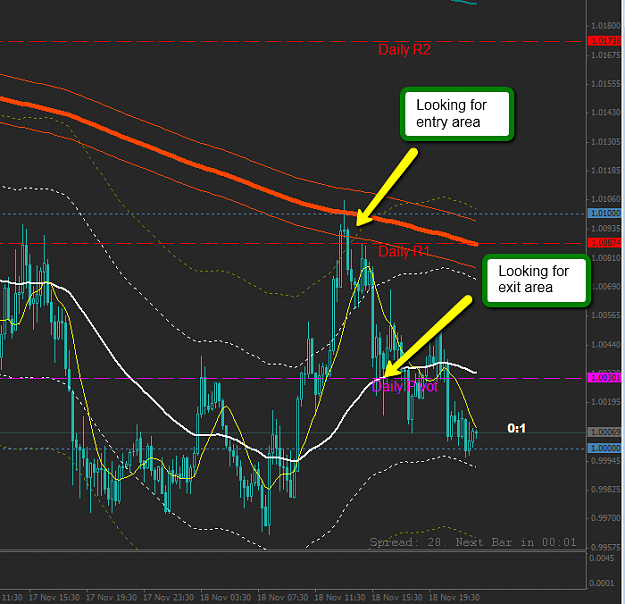Click the 1.00565 price axis label
The height and width of the screenshot is (604, 625).
tap(605, 315)
